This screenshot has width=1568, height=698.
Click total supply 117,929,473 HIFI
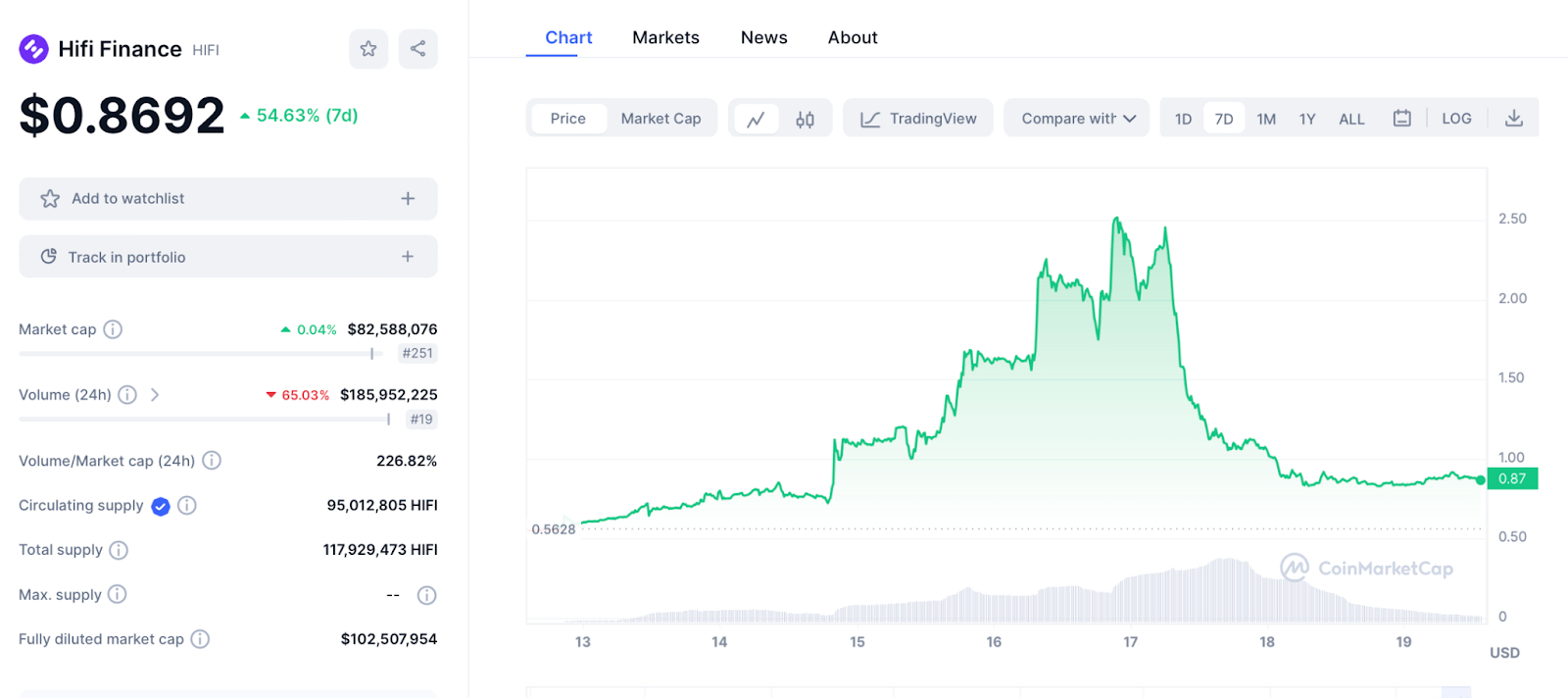(380, 550)
